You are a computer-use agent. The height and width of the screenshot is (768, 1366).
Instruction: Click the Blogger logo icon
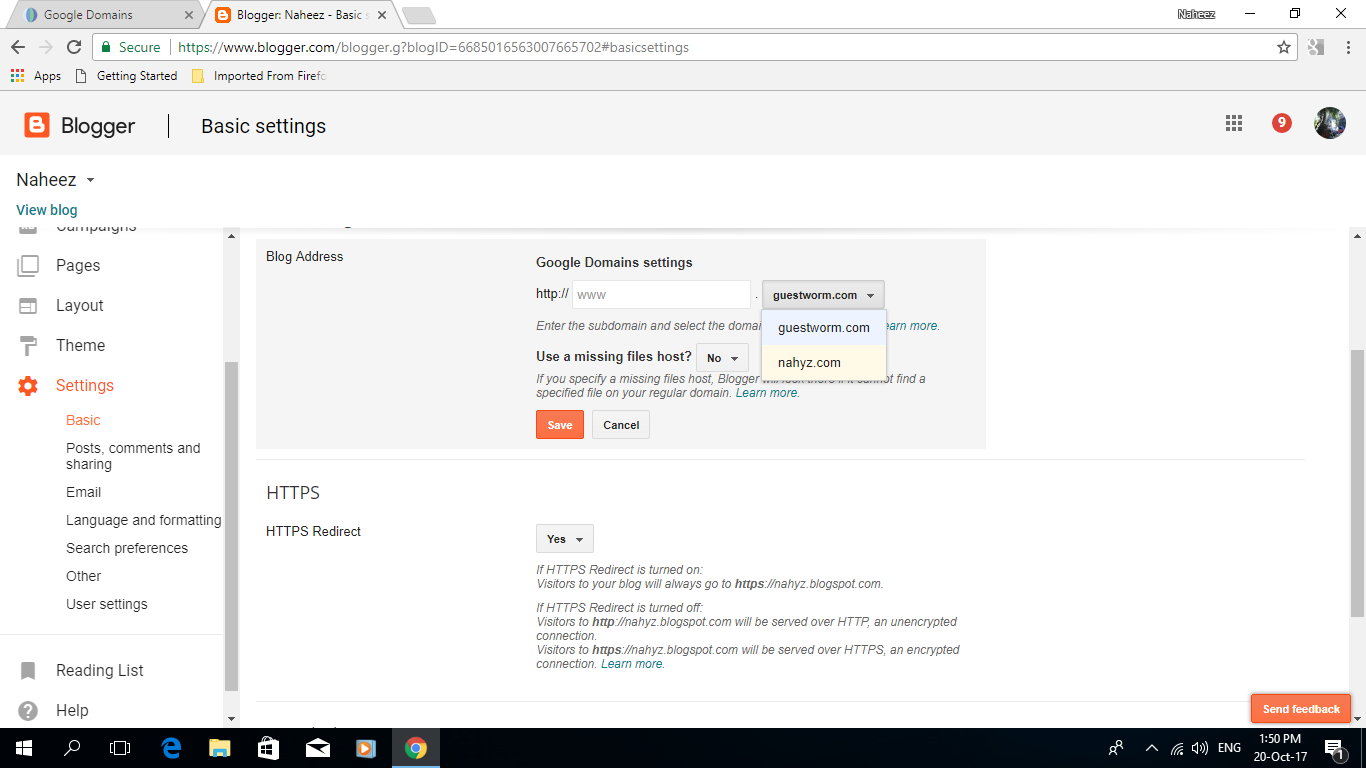pos(37,125)
